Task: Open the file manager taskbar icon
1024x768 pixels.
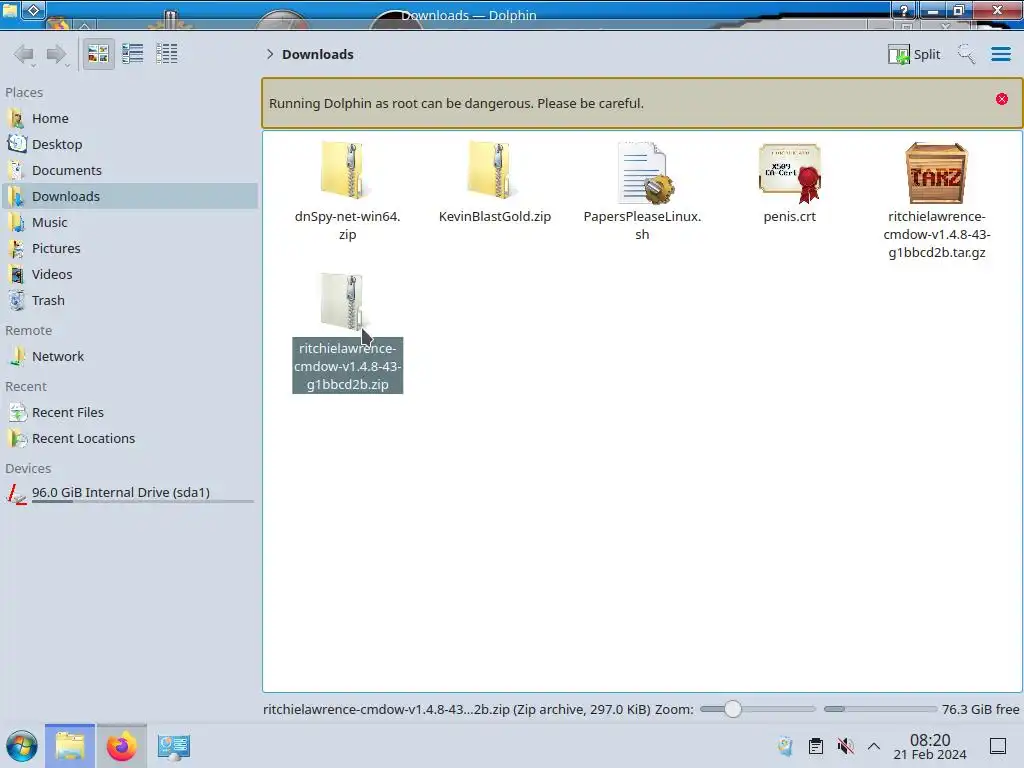Action: coord(70,746)
